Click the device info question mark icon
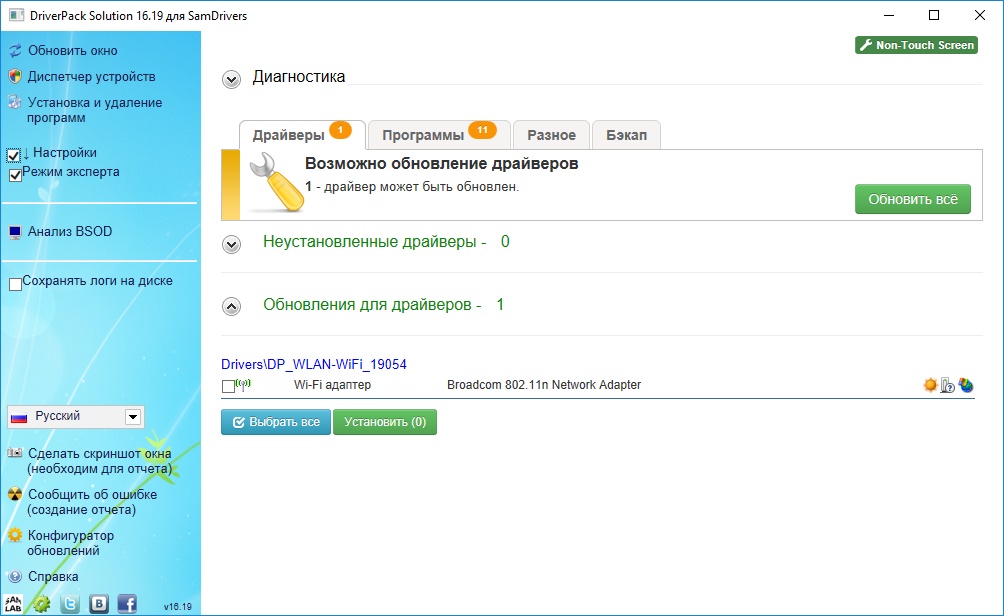The image size is (1004, 616). pyautogui.click(x=948, y=385)
